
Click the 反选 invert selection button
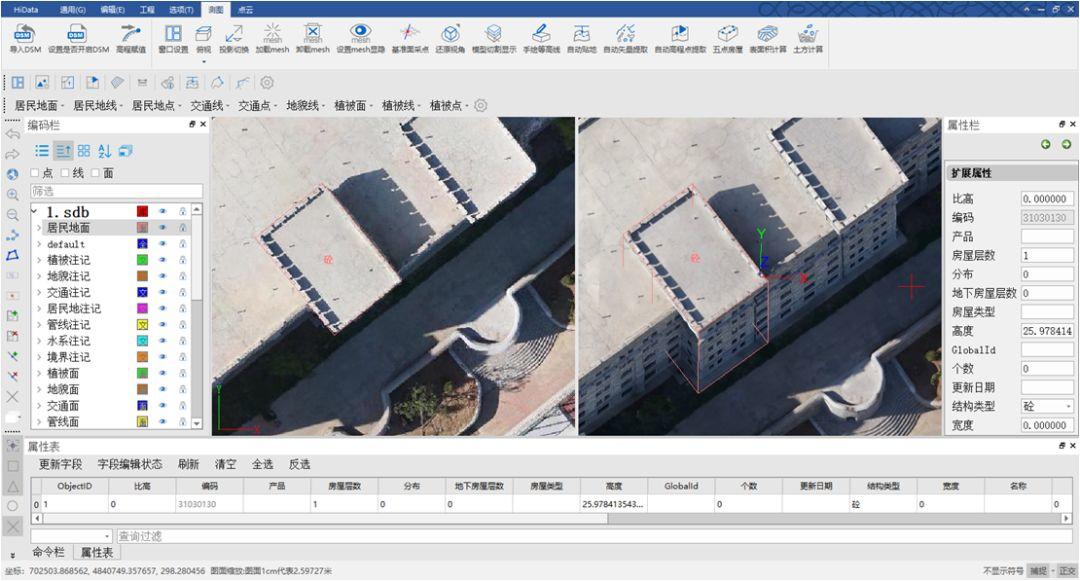tap(299, 464)
